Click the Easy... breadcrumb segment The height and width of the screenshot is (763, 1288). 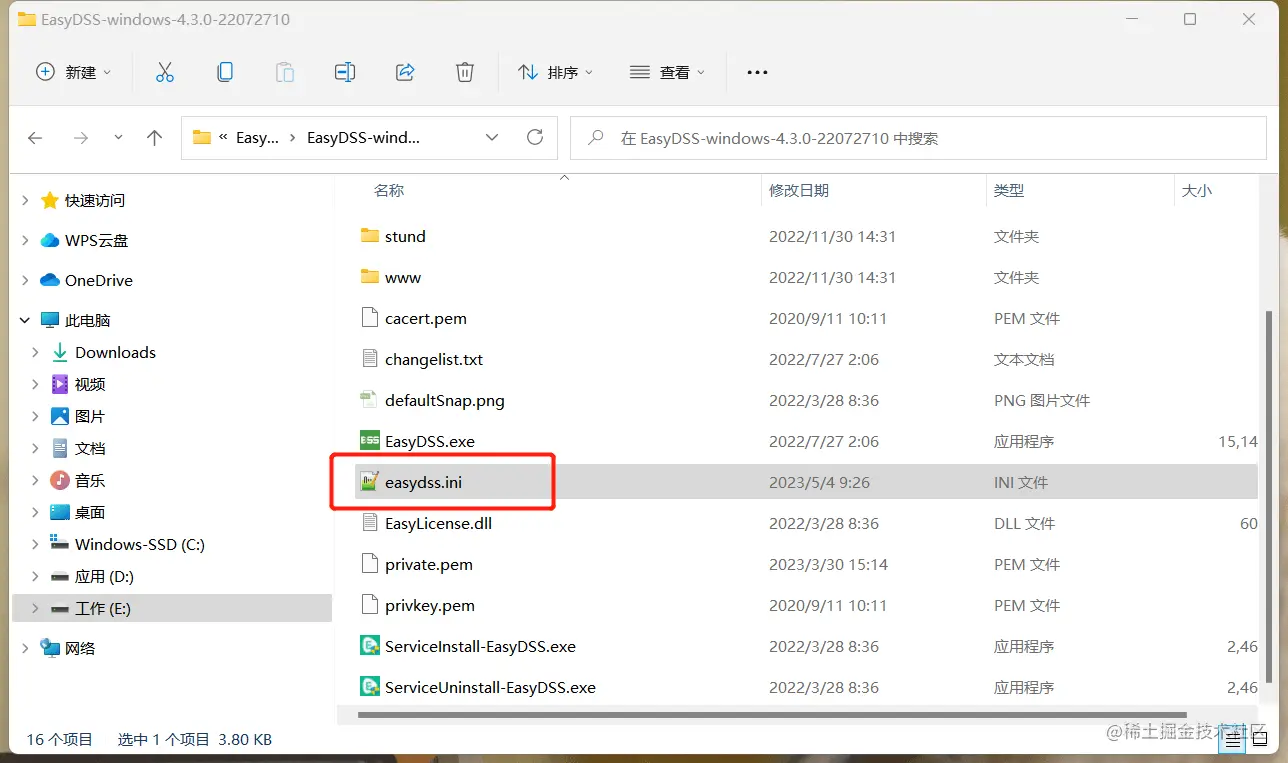pyautogui.click(x=257, y=138)
